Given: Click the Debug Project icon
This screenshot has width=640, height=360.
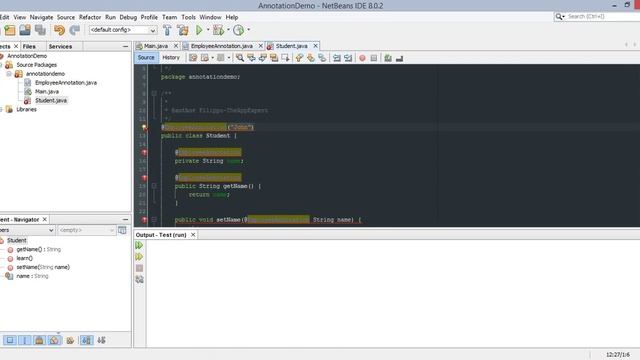Looking at the screenshot, I should click(x=218, y=30).
